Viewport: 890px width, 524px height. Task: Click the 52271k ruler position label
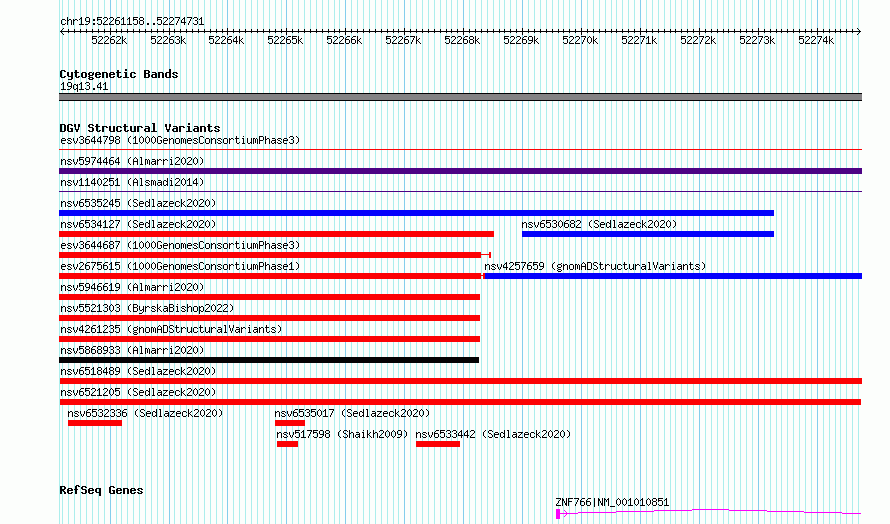point(640,40)
